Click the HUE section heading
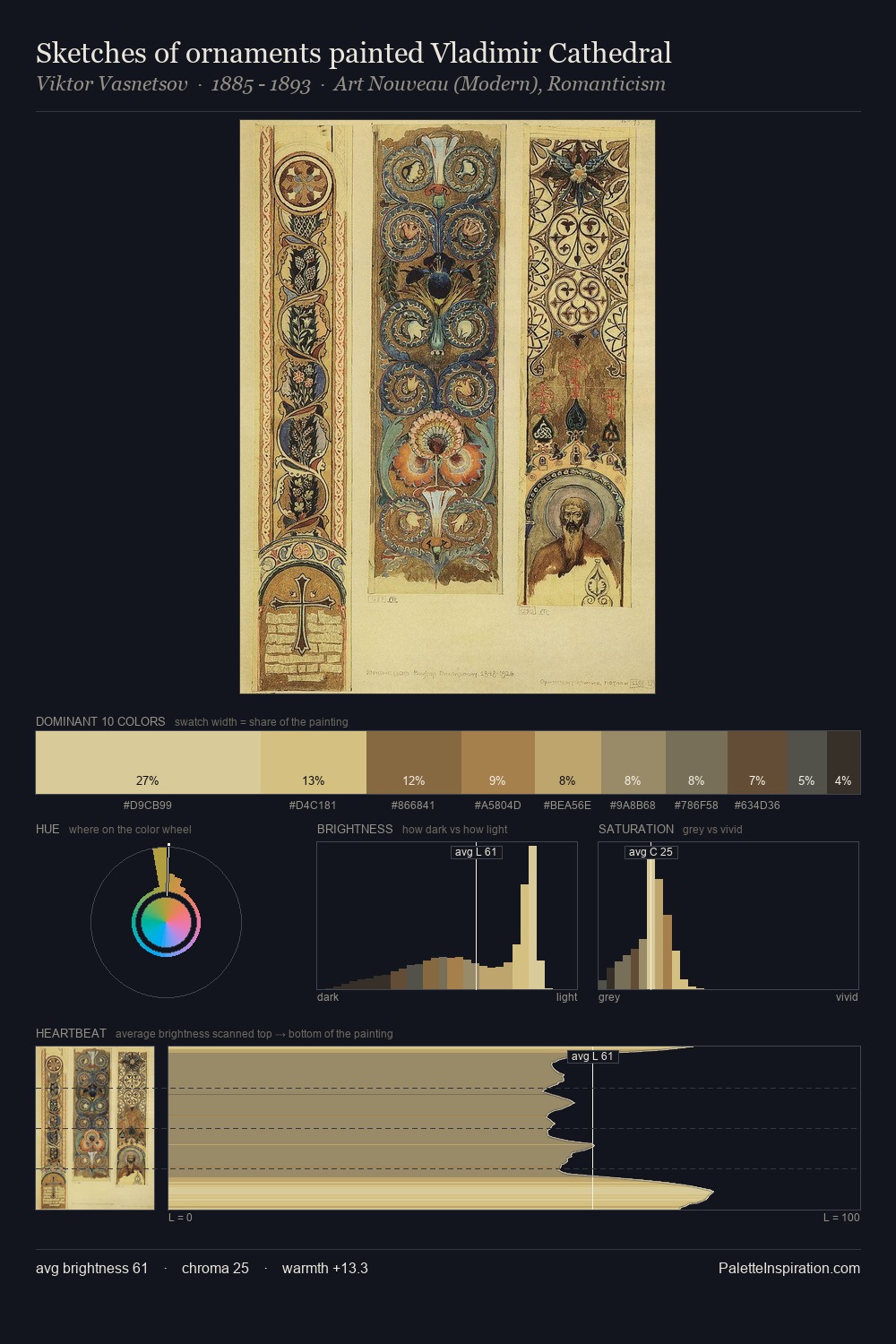Image resolution: width=896 pixels, height=1344 pixels. click(x=47, y=829)
